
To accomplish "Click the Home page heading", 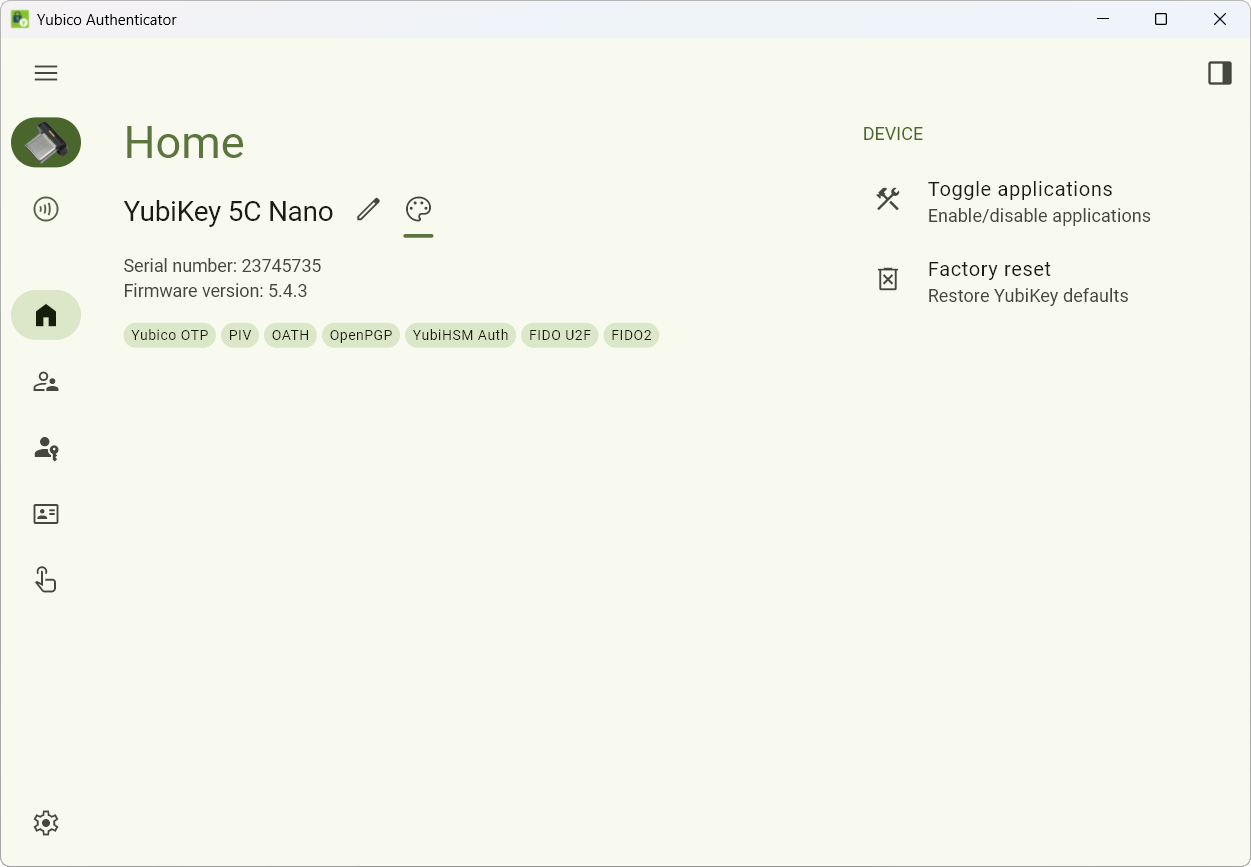I will coord(184,143).
